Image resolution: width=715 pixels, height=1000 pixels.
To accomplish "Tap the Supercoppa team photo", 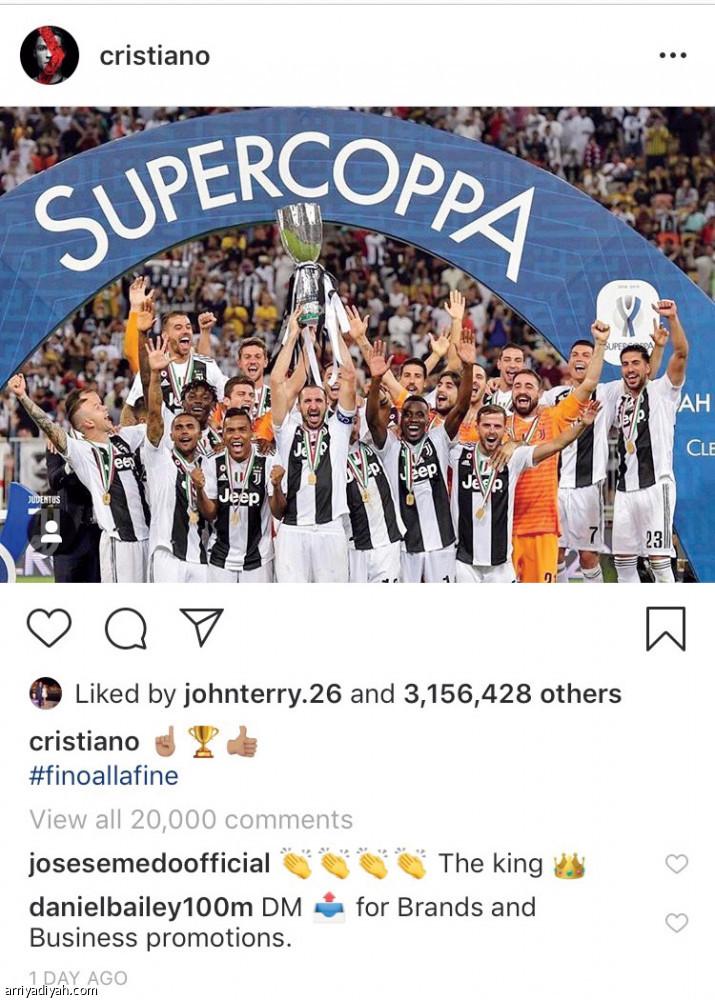I will tap(357, 344).
